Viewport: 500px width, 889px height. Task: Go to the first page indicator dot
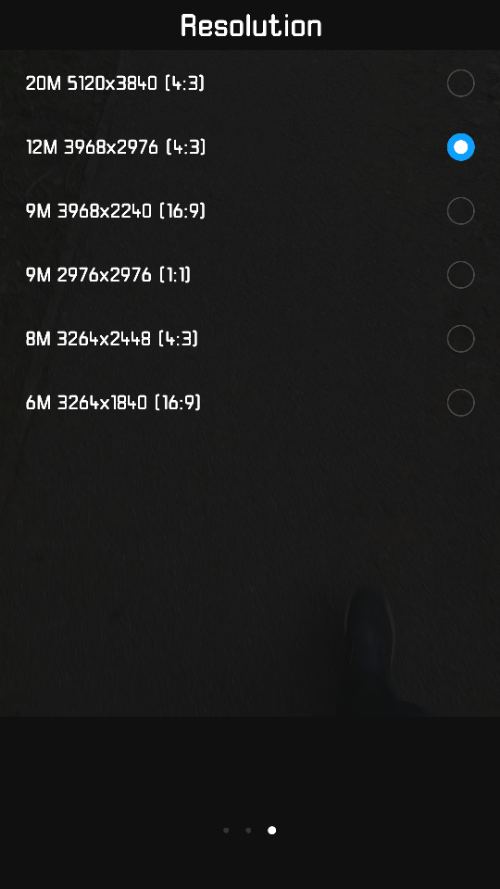point(226,830)
